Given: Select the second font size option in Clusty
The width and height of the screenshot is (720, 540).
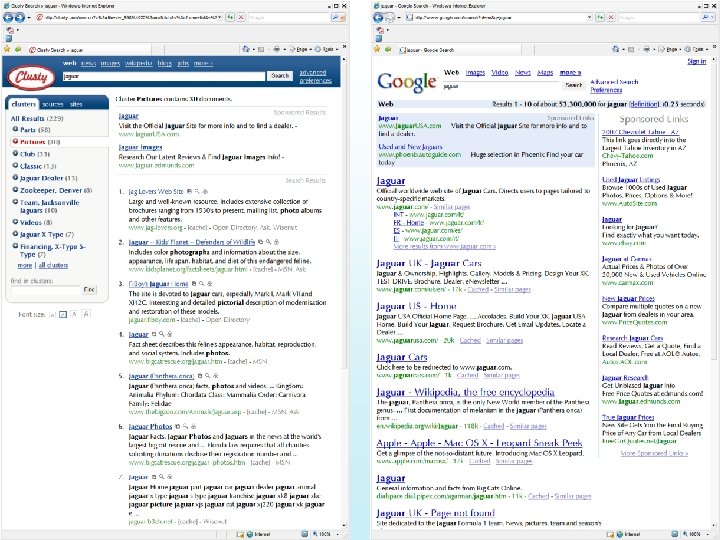Looking at the screenshot, I should tap(63, 315).
